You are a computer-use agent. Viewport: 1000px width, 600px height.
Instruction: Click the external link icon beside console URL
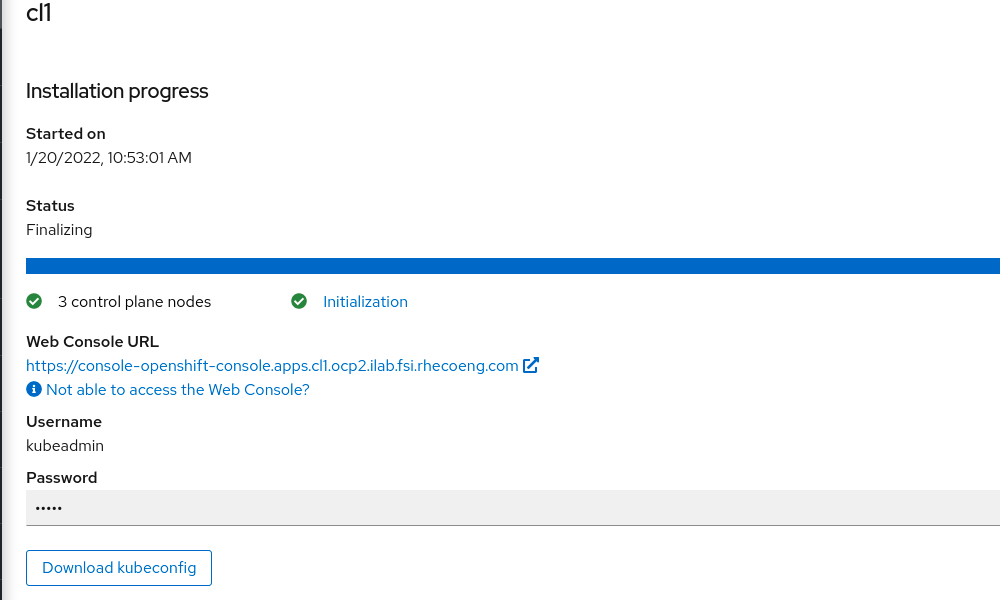531,365
